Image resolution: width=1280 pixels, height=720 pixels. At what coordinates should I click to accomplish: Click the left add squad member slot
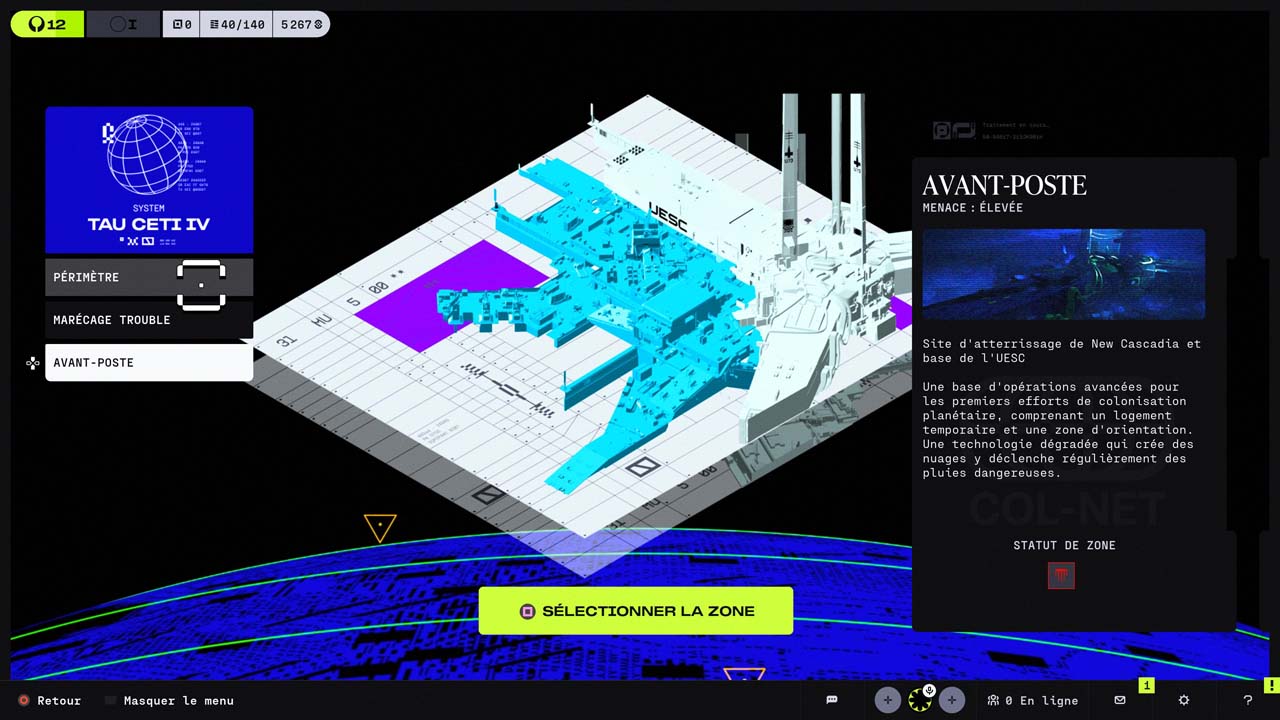coord(887,700)
